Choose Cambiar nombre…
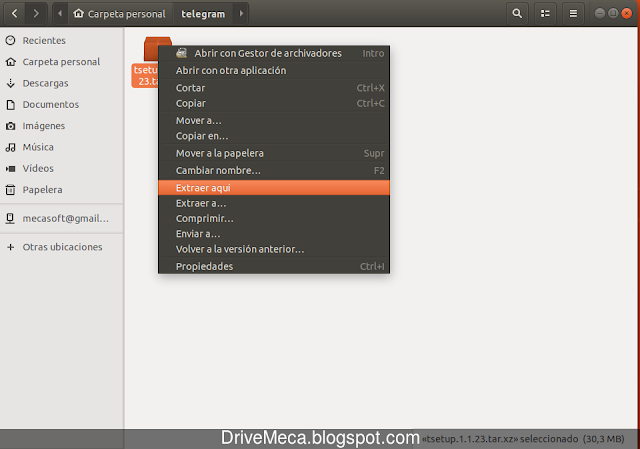Viewport: 640px width, 449px height. pyautogui.click(x=274, y=170)
